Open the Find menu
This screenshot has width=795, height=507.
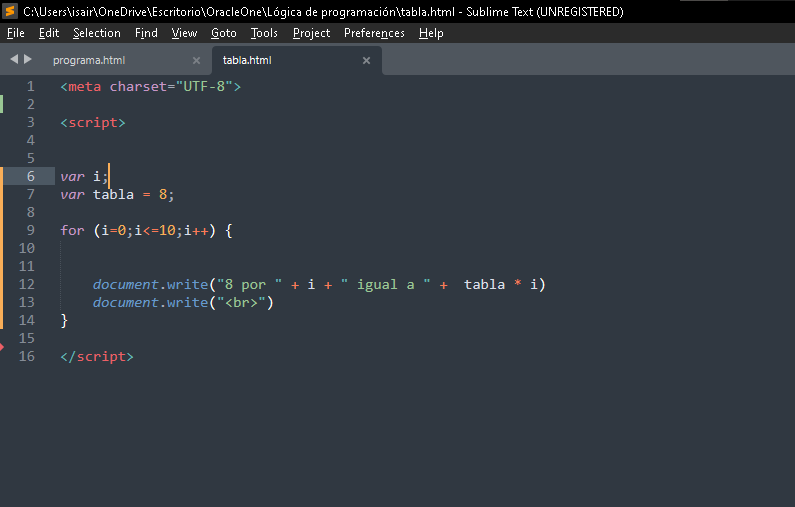click(146, 33)
